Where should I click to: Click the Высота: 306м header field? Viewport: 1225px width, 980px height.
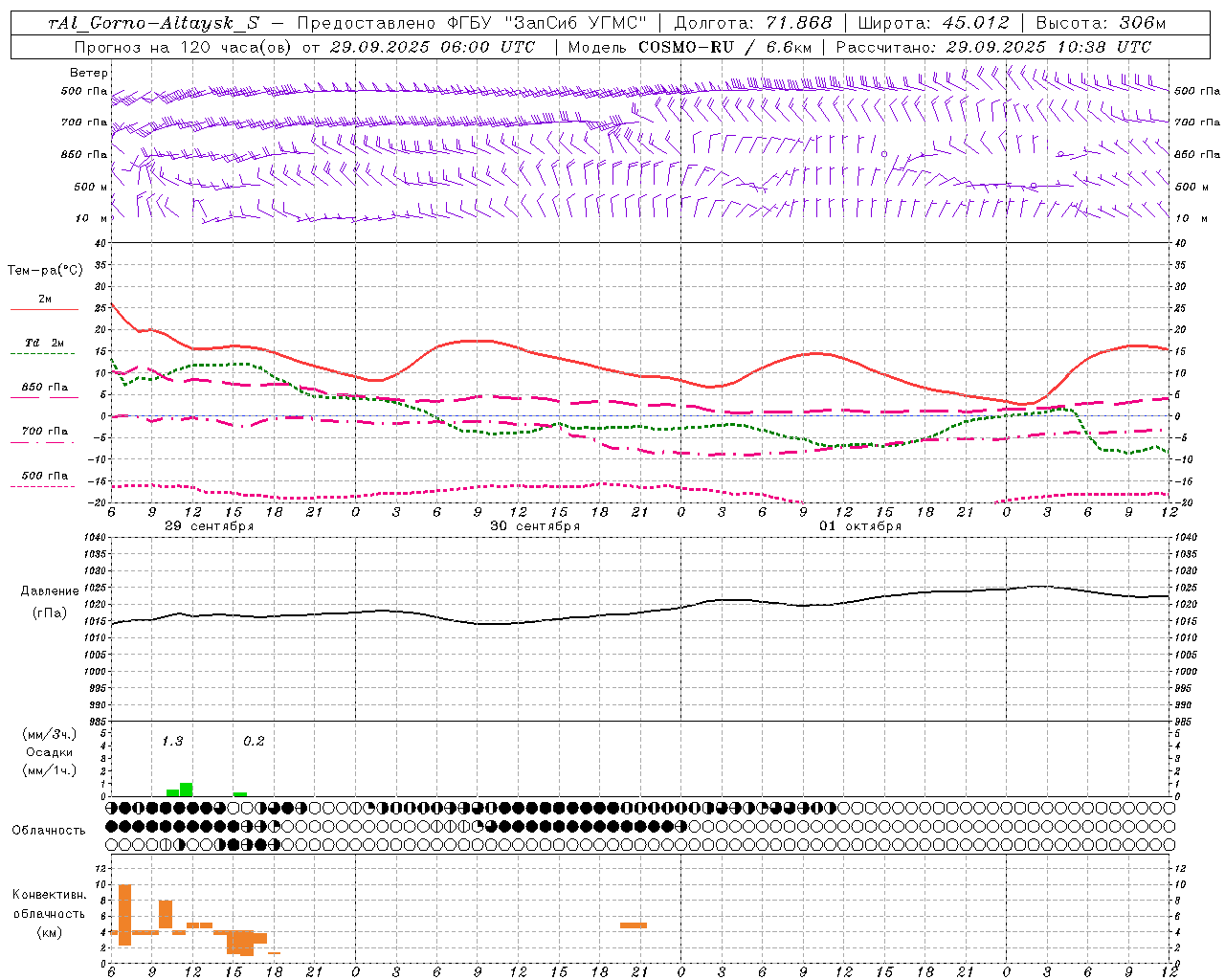tap(1101, 23)
